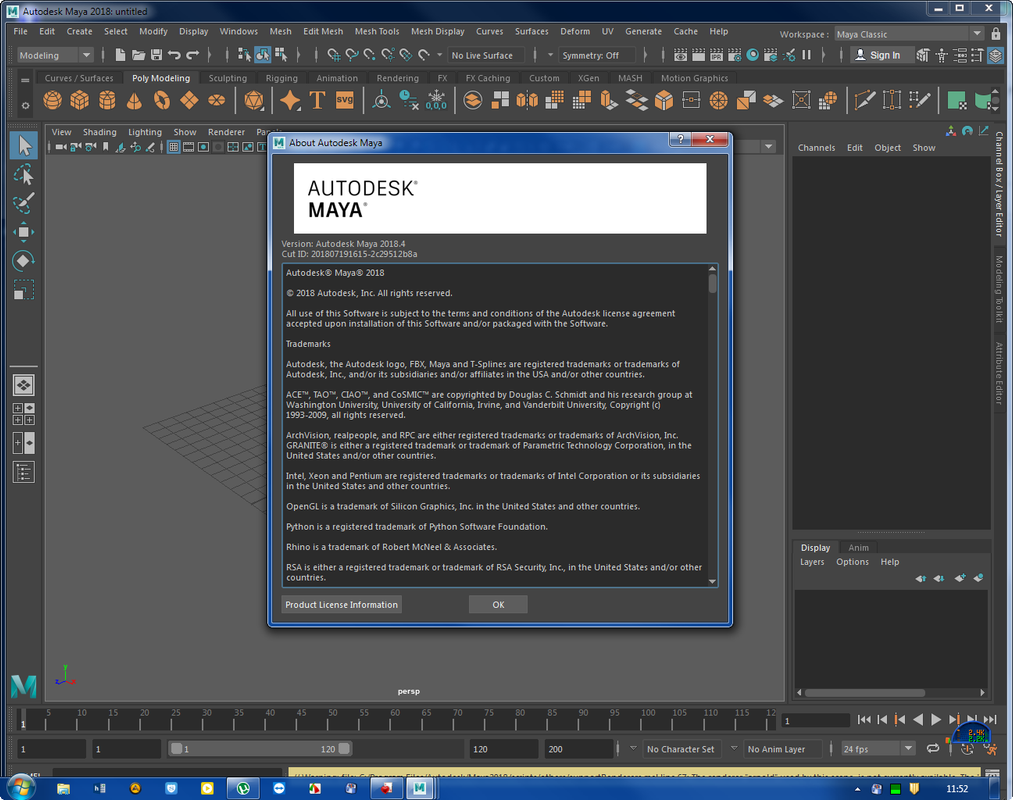Click the range slider left handle

point(176,748)
